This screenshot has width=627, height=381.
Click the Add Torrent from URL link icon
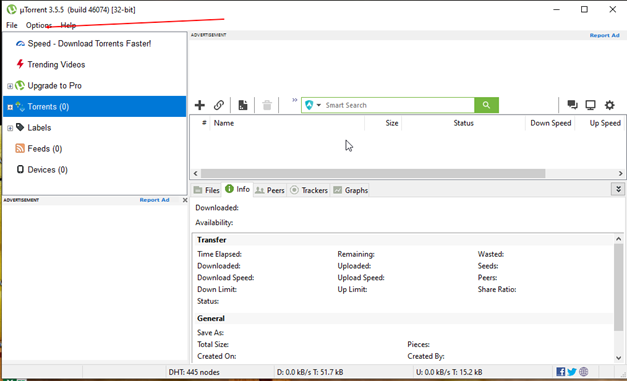pos(219,105)
